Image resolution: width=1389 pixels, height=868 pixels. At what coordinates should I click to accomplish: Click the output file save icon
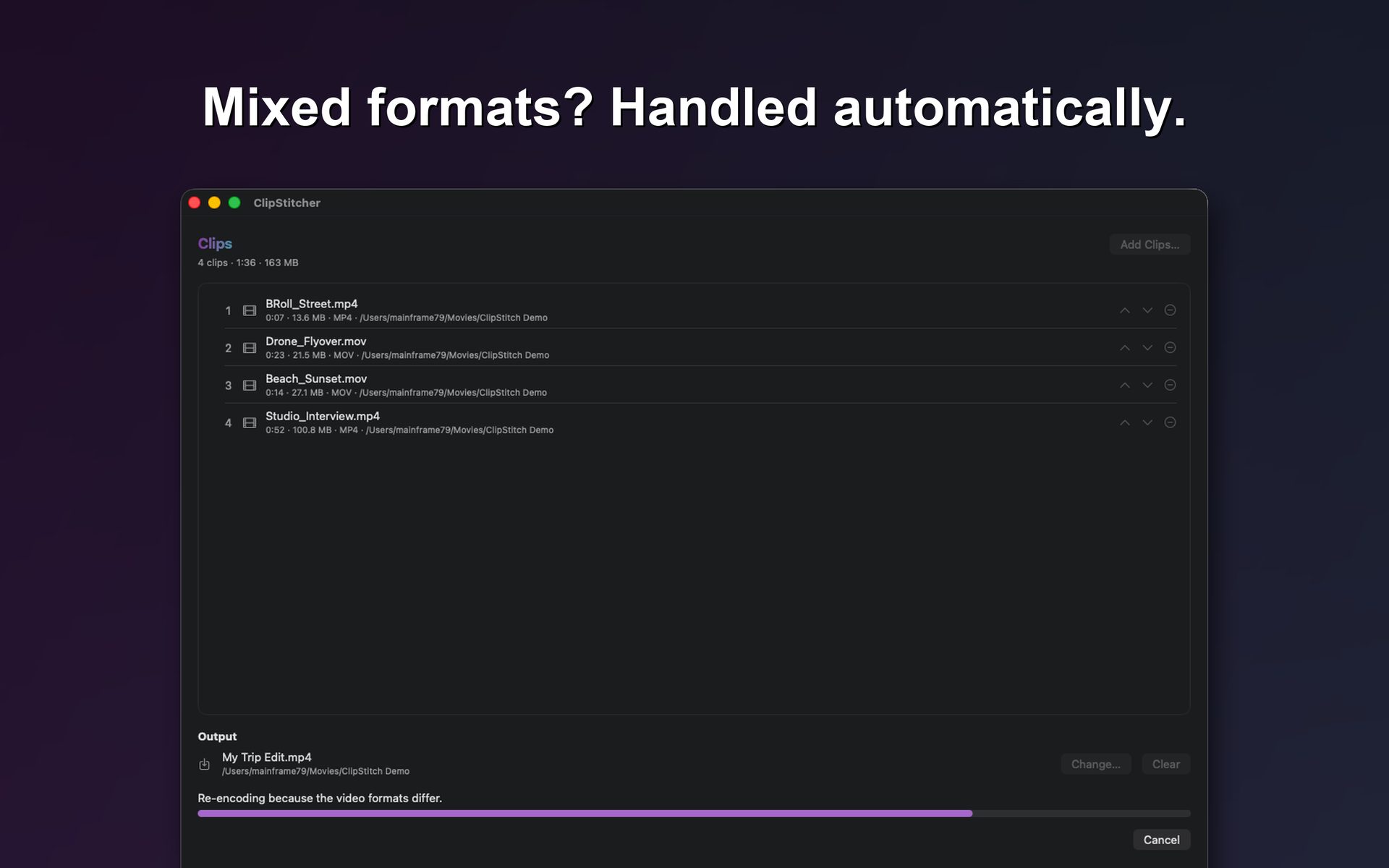coord(205,764)
